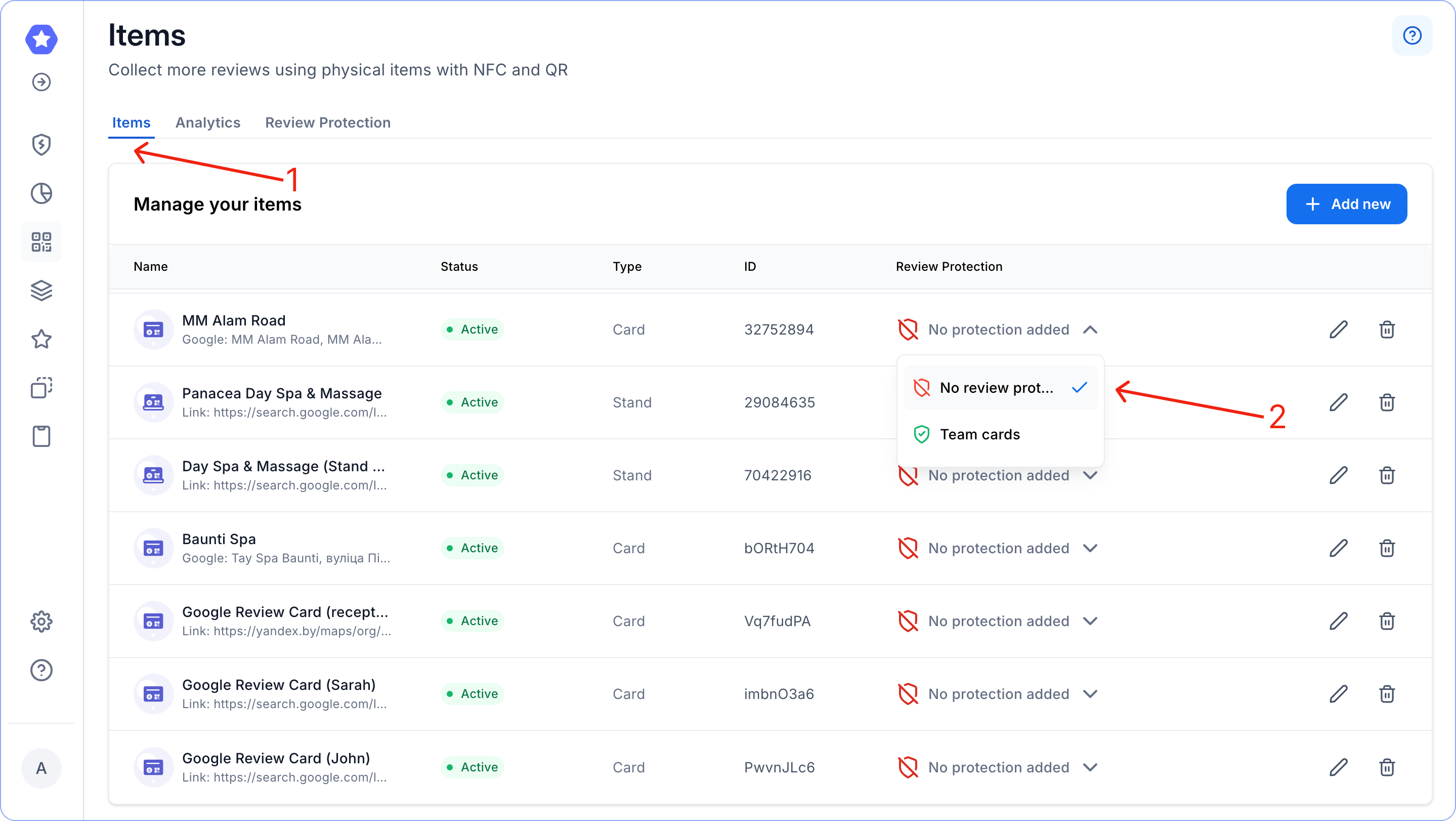Open the account avatar A

pyautogui.click(x=41, y=768)
